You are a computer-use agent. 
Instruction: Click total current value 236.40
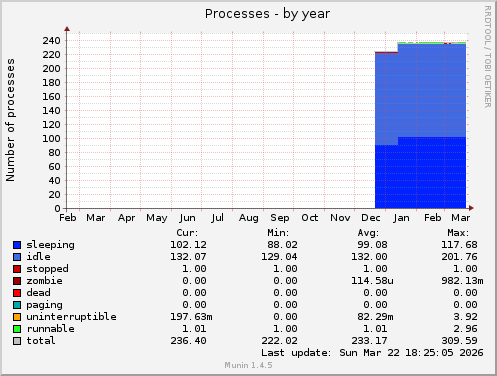tap(188, 341)
